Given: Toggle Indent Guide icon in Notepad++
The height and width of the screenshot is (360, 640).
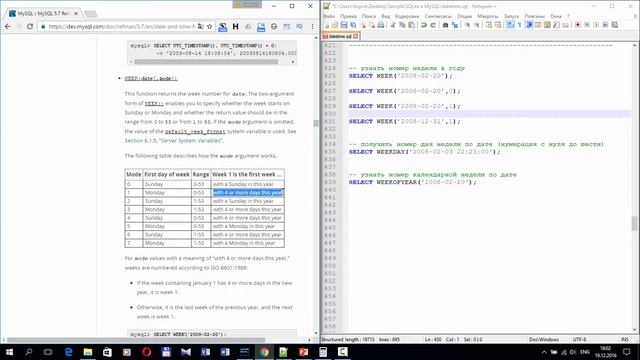Looking at the screenshot, I should coord(529,25).
